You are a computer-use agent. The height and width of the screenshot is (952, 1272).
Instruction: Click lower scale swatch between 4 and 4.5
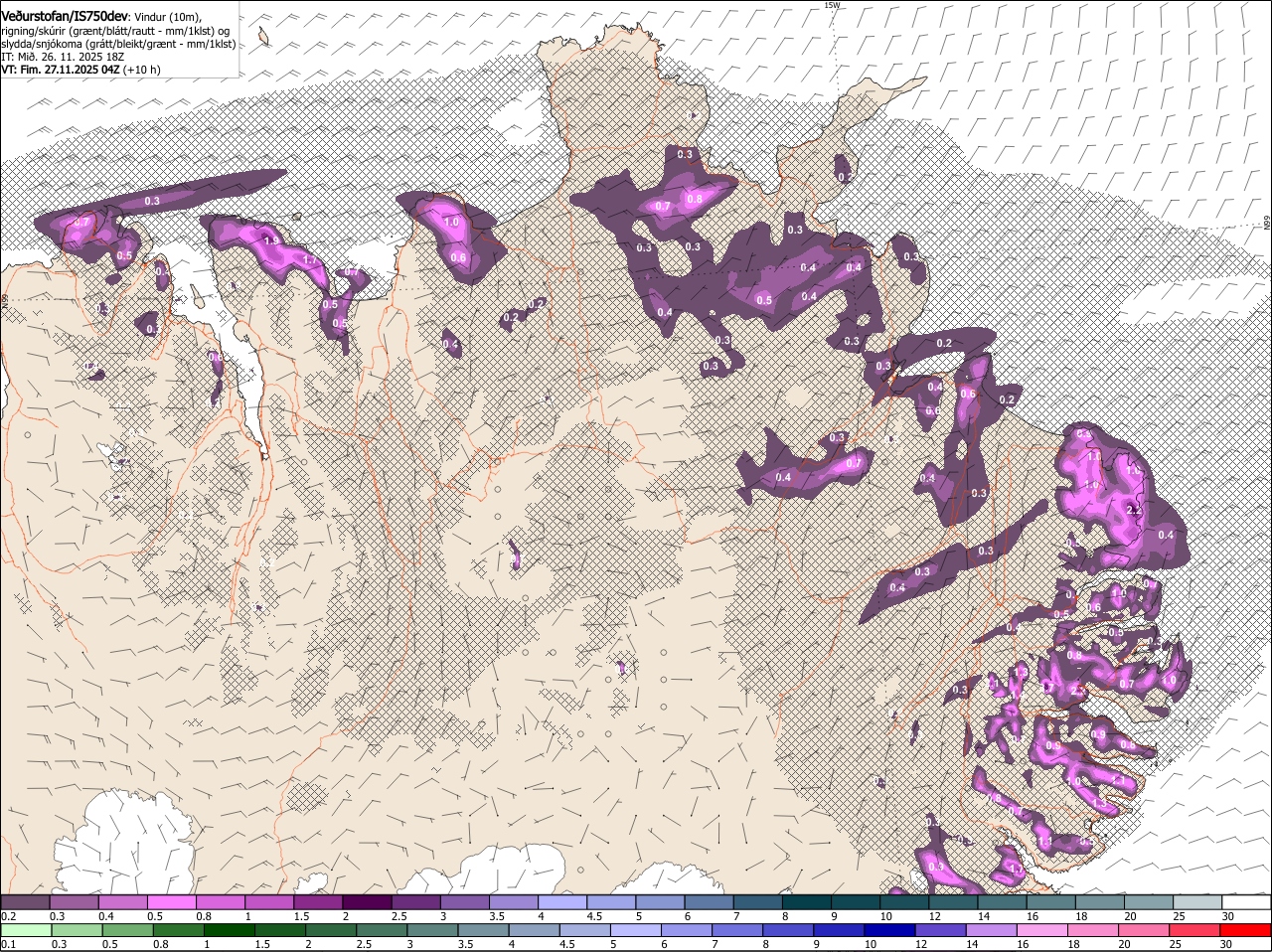point(533,930)
